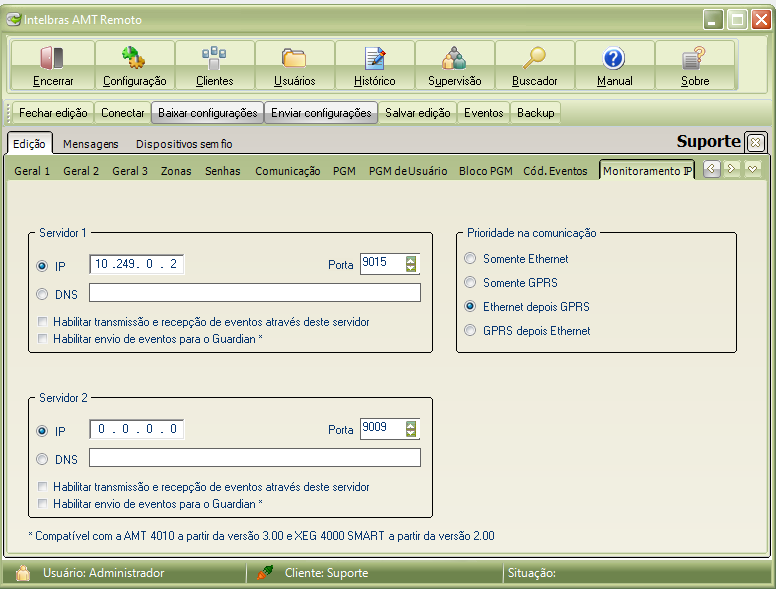Open the tab list dropdown arrow

[x=752, y=169]
